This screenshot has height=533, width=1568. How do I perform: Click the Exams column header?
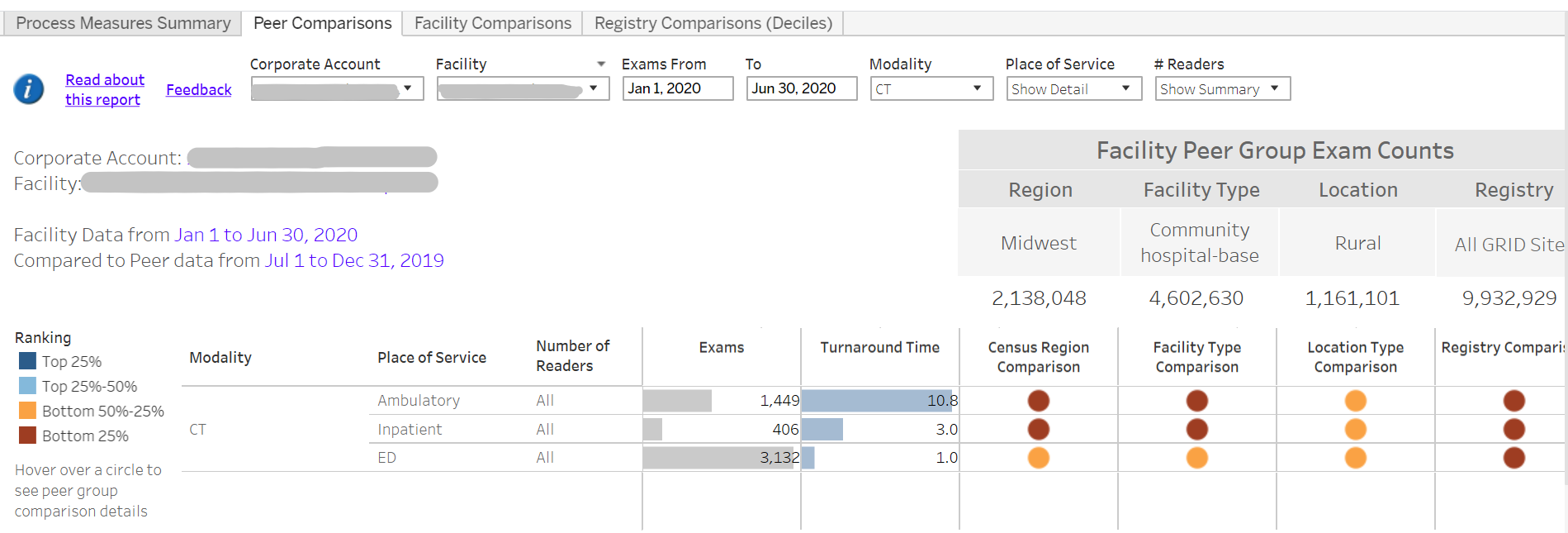[721, 348]
